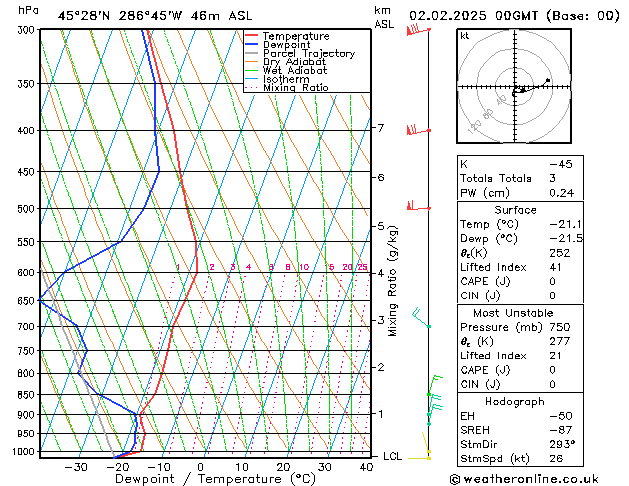
Task: Click the green wind barb at 700 hPa
Action: pyautogui.click(x=421, y=318)
